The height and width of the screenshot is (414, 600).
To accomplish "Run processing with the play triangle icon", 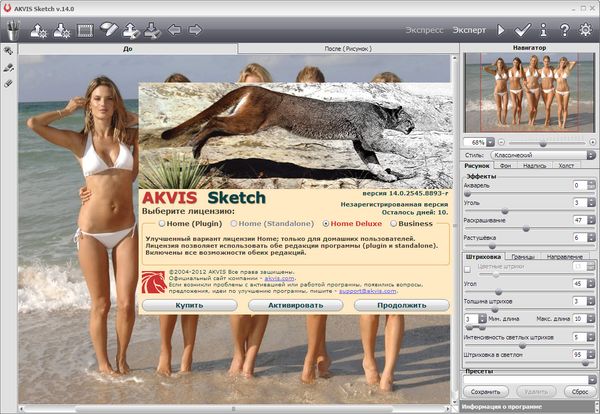I will pos(501,30).
